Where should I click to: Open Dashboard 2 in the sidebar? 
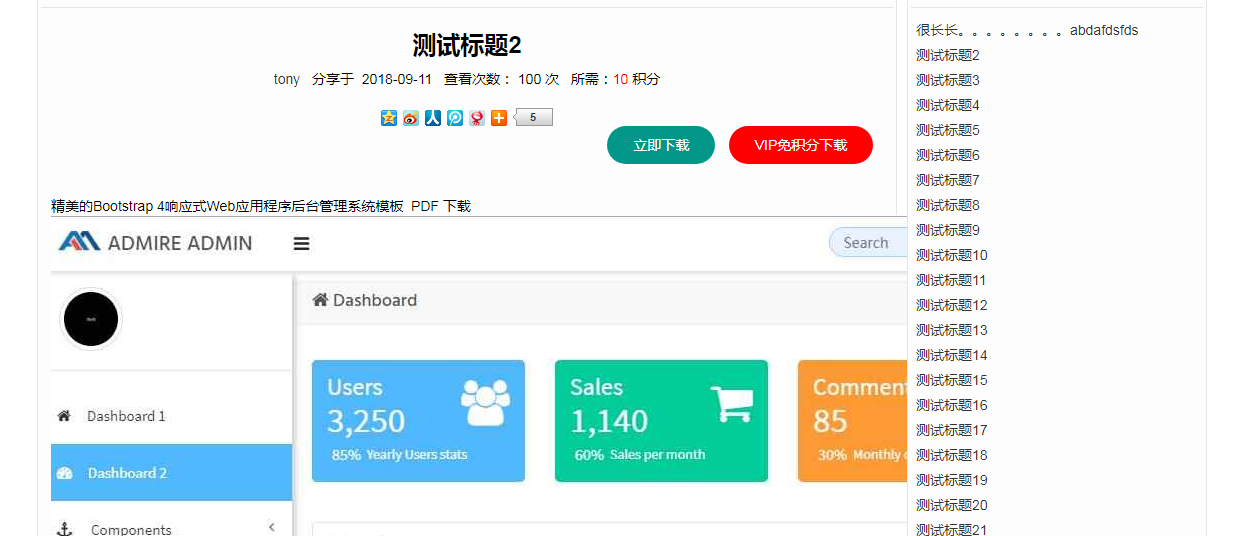[171, 473]
